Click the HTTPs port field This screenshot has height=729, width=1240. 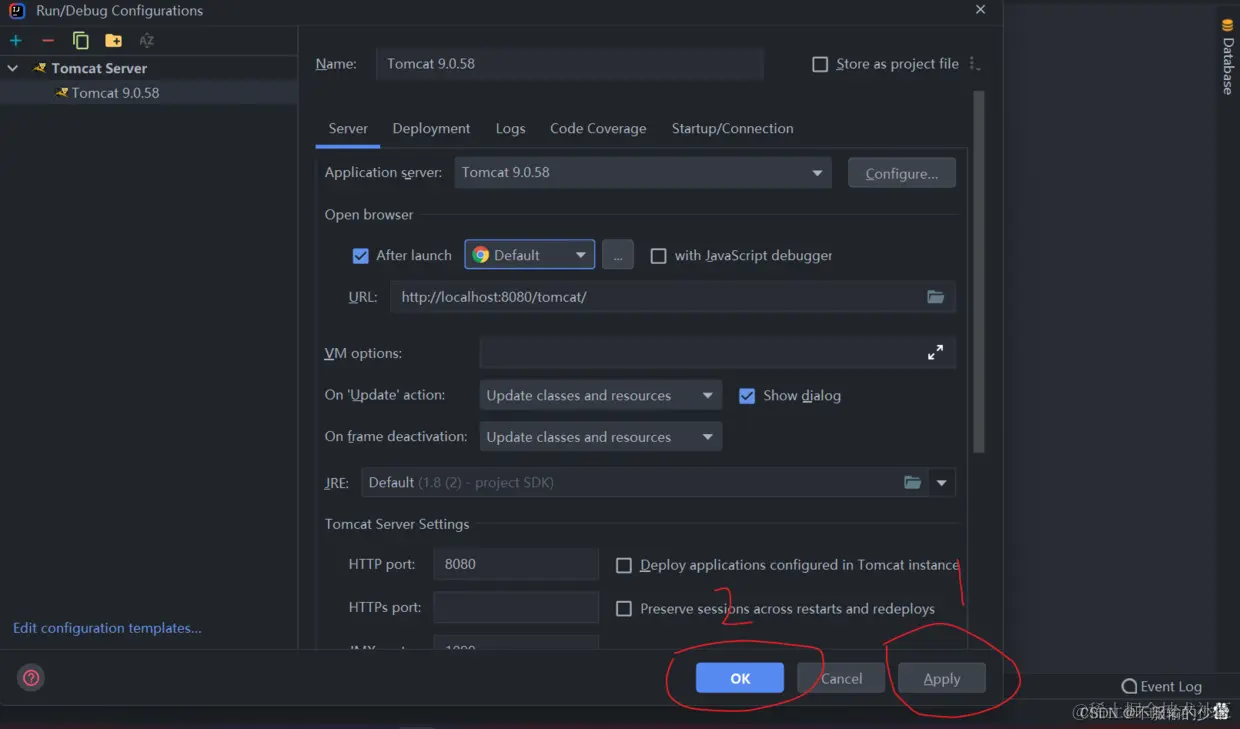point(516,607)
